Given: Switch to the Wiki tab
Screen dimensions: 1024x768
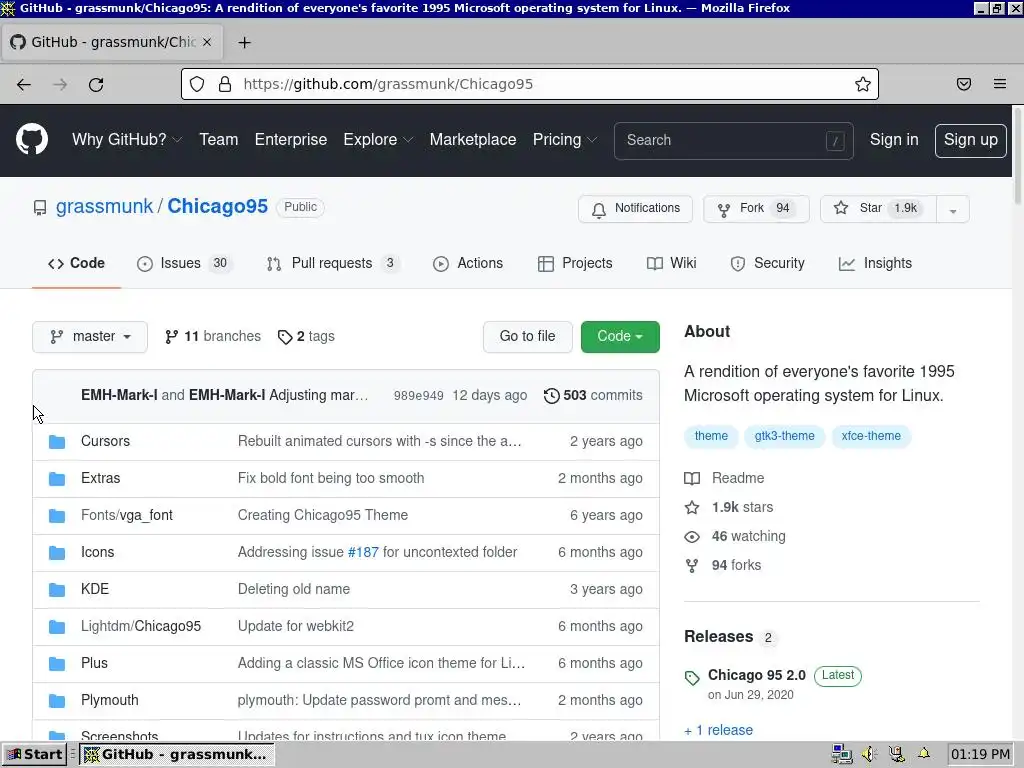Looking at the screenshot, I should (671, 263).
